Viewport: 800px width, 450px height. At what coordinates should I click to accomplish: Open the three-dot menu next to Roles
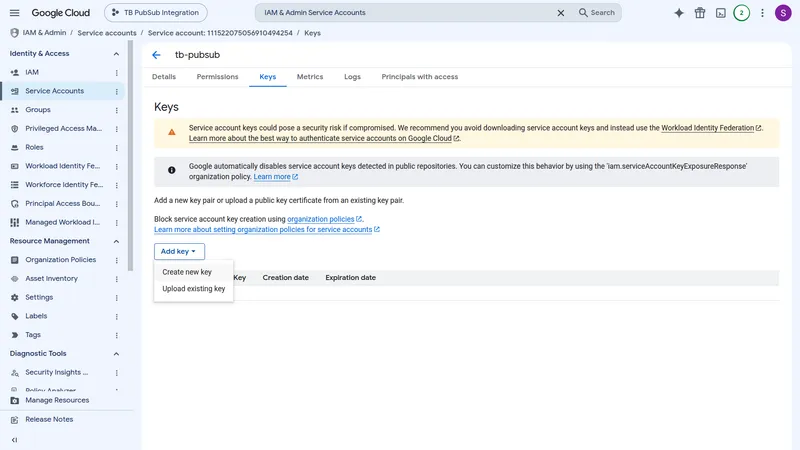click(x=116, y=147)
